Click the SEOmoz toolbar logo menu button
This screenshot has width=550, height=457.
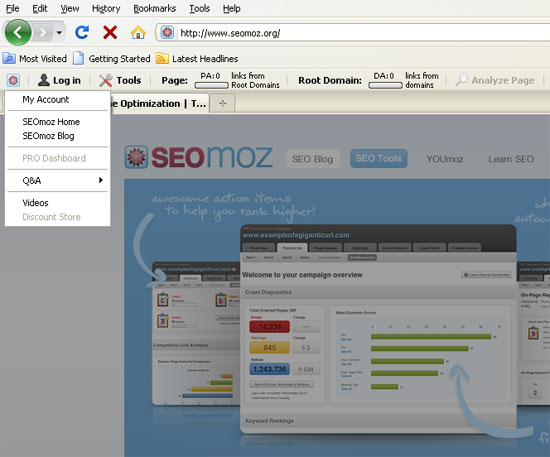[13, 80]
